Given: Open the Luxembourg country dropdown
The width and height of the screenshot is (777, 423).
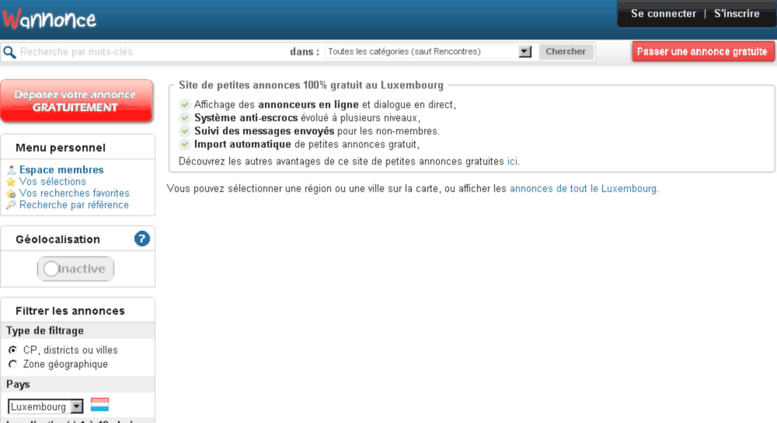Looking at the screenshot, I should (x=46, y=407).
